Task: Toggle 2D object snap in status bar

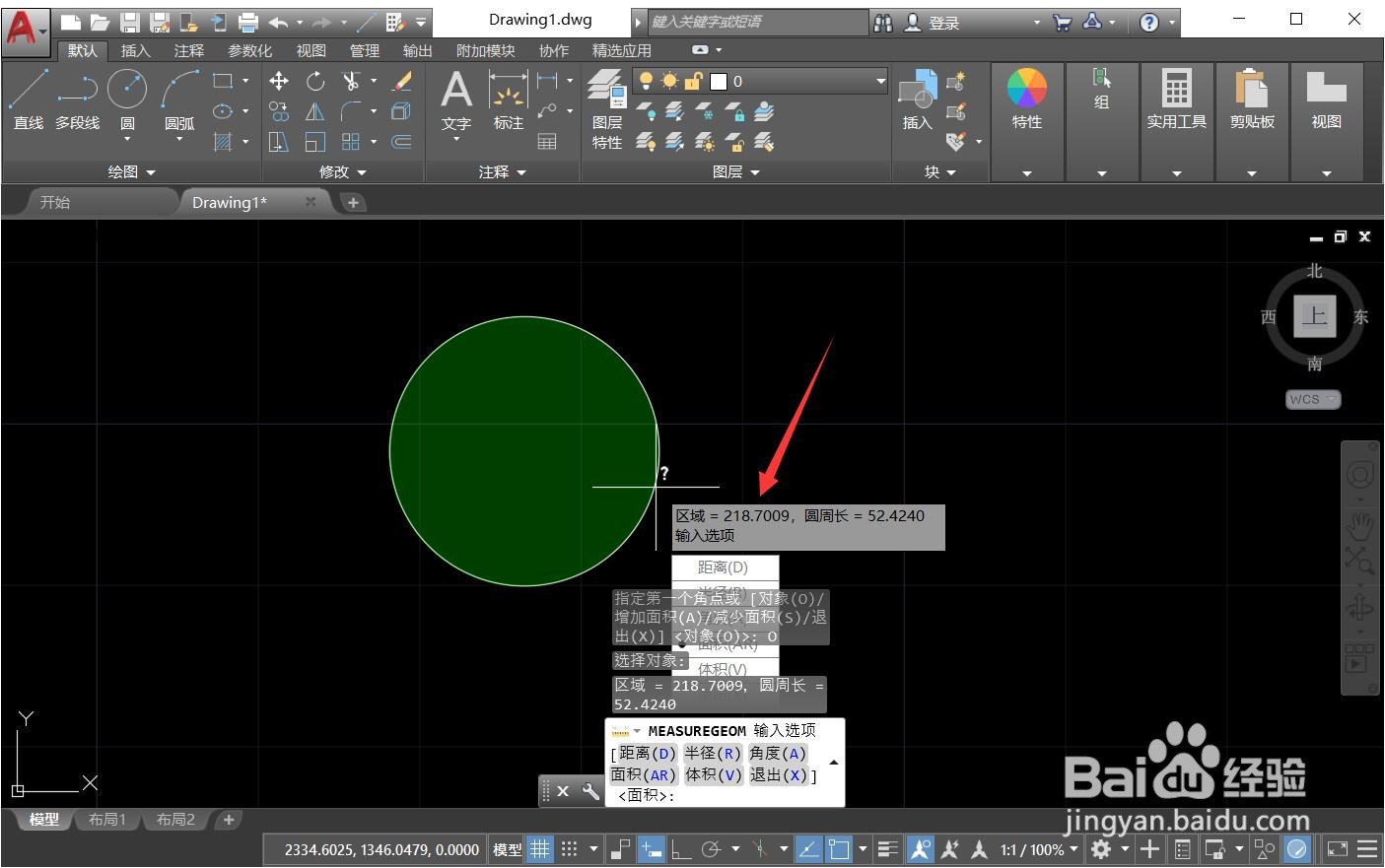Action: coord(839,848)
